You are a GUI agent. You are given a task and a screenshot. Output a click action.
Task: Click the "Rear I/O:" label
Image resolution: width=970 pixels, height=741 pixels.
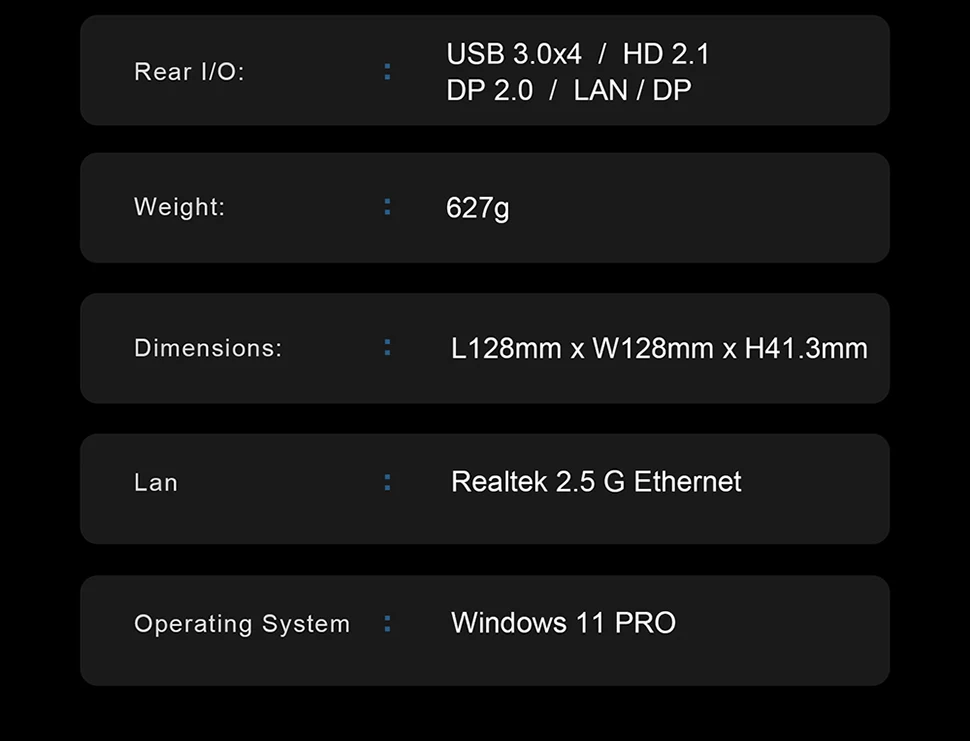click(x=189, y=72)
